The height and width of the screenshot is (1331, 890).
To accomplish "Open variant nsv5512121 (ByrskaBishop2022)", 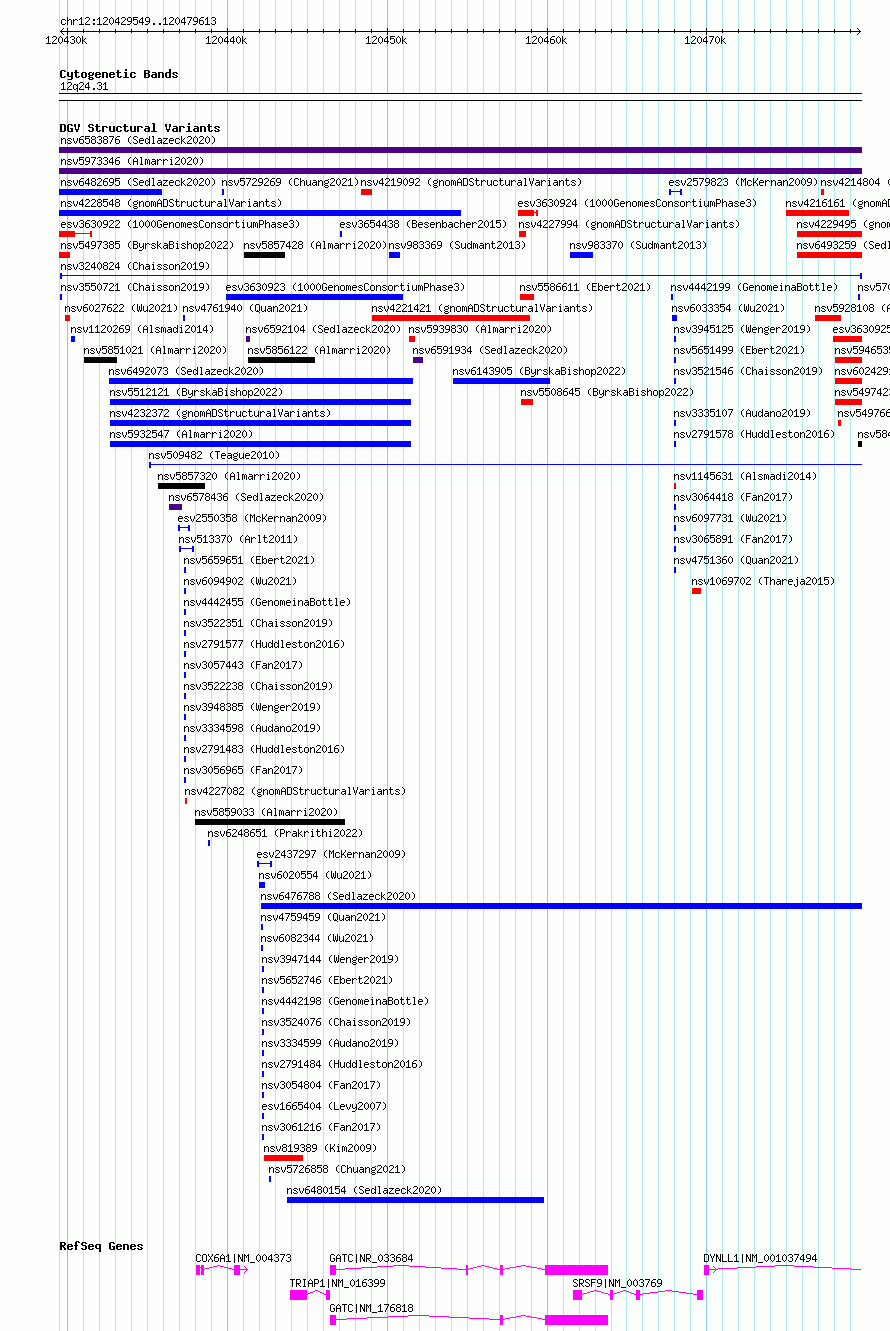I will click(196, 392).
